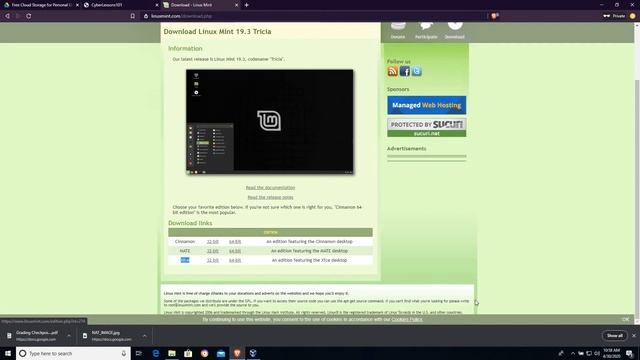
Task: Expand options for Grading Checkpoint pdf download
Action: point(69,336)
